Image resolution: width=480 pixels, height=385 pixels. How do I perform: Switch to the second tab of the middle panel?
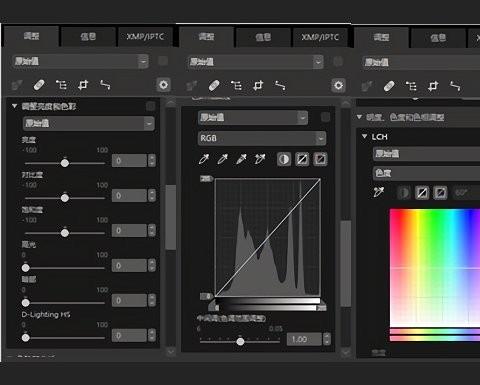click(x=263, y=37)
